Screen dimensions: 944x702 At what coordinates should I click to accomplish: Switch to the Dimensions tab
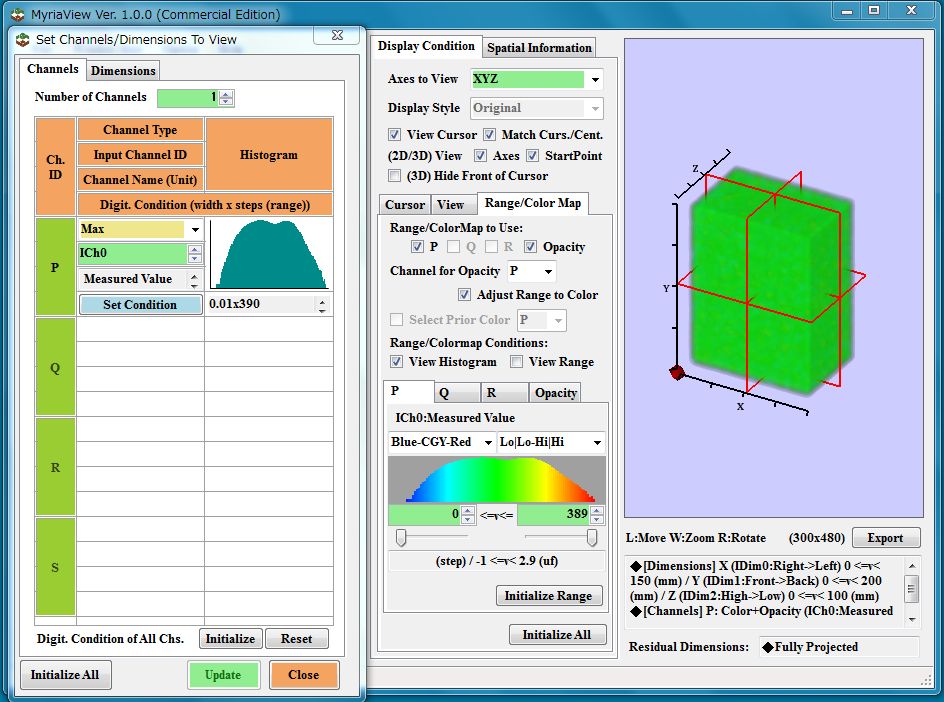[123, 70]
